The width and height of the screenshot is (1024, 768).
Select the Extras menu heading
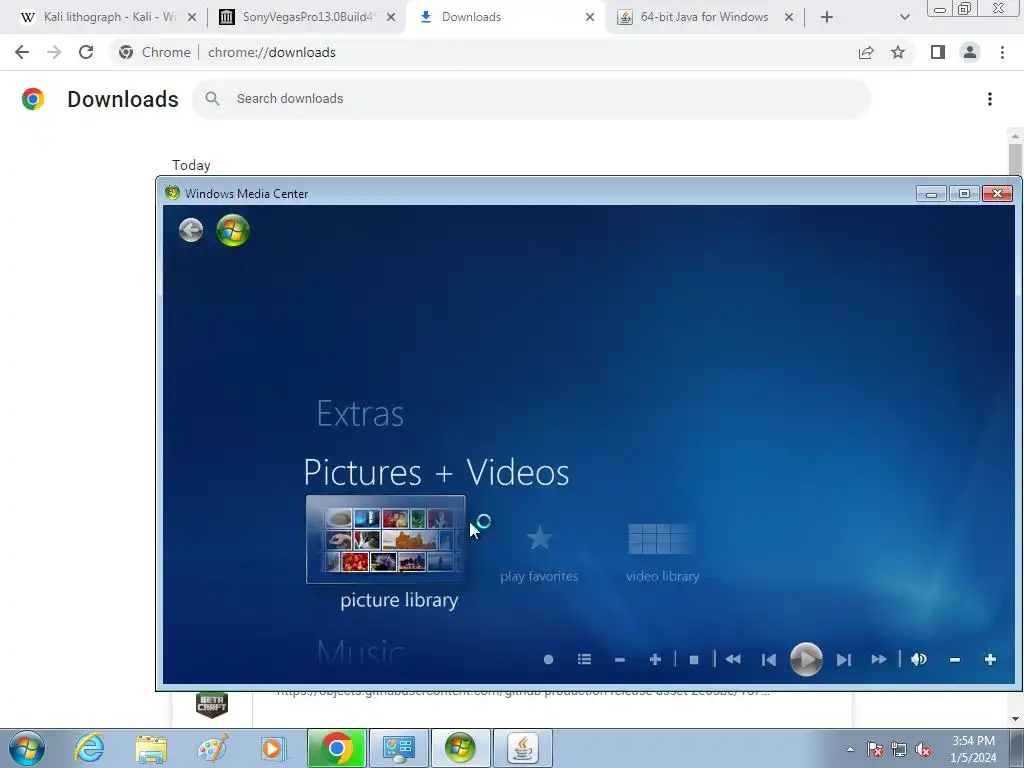[x=360, y=413]
